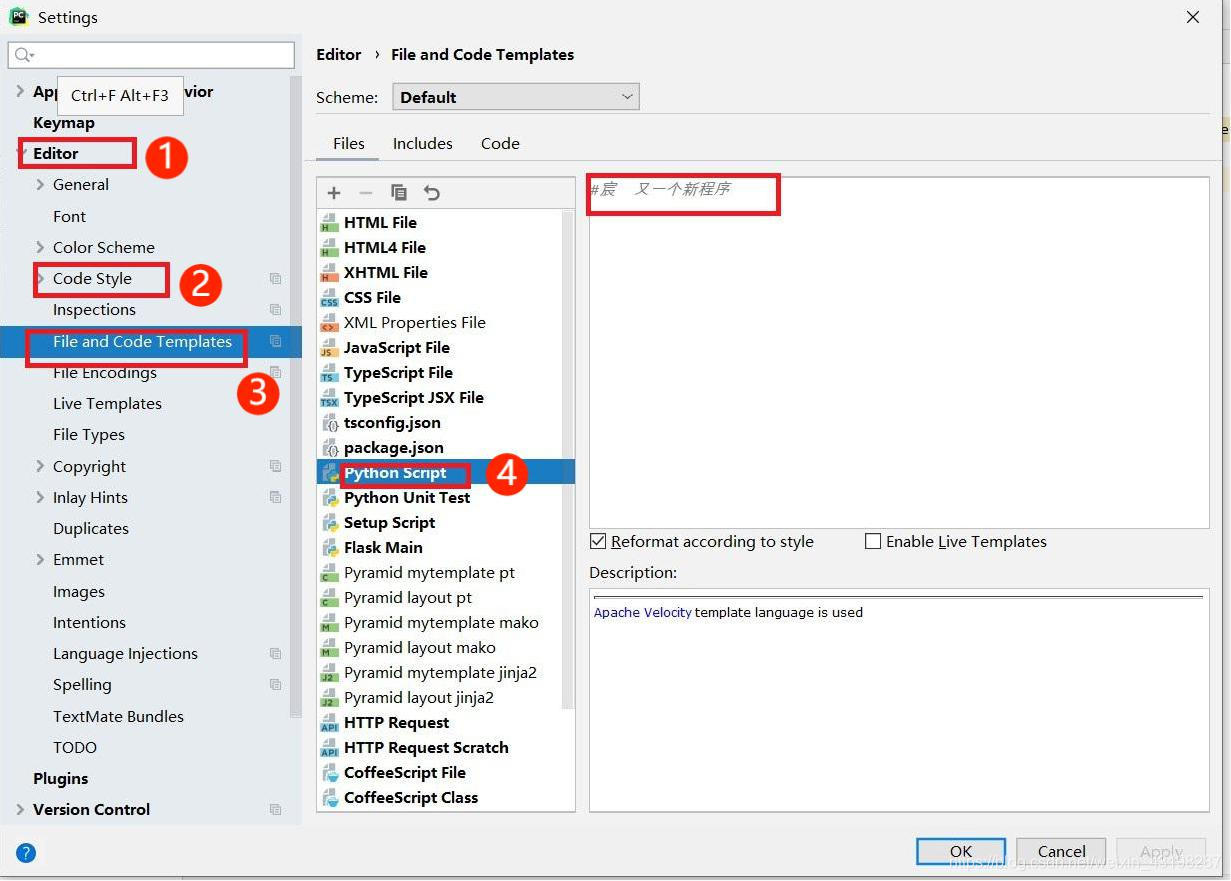
Task: Open TextMate Bundles settings
Action: tap(118, 717)
